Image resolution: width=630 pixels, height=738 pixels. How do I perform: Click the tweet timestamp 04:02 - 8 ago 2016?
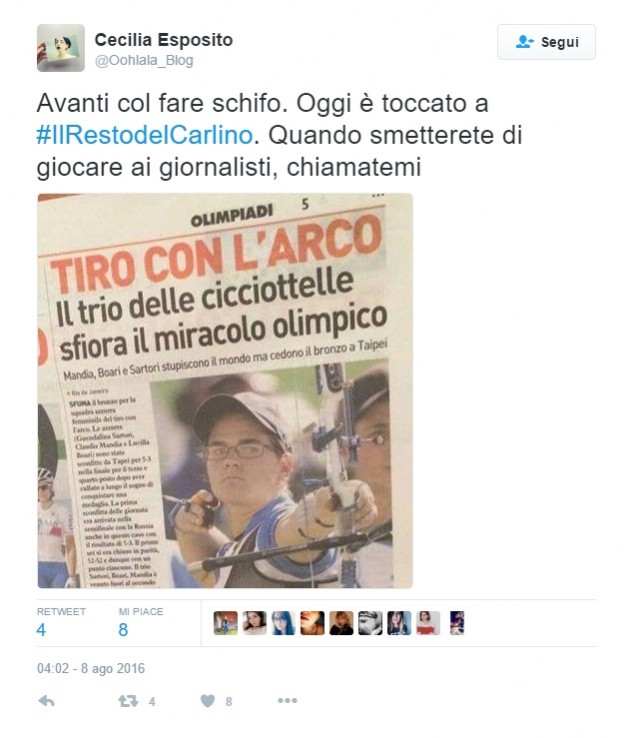(91, 668)
